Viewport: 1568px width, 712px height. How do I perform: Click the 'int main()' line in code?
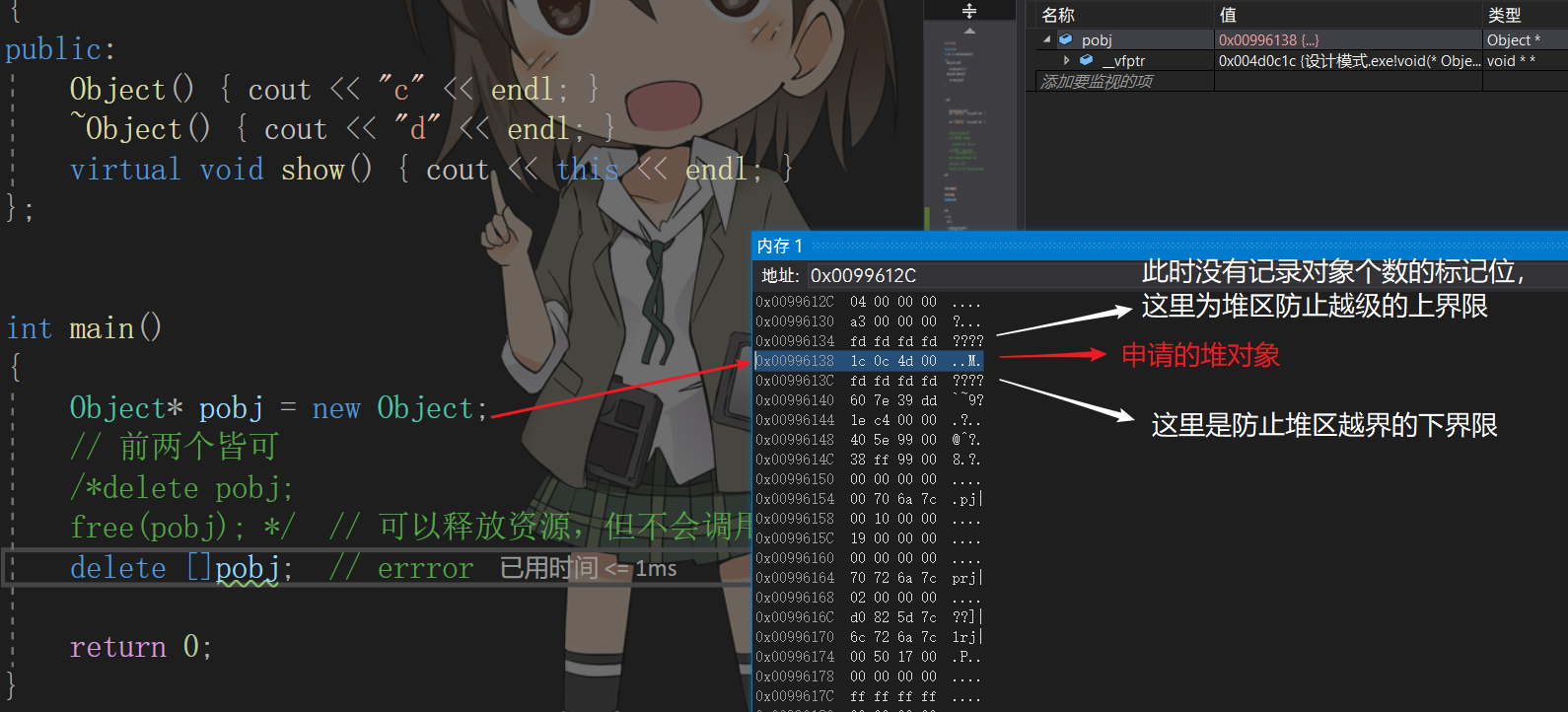(x=84, y=328)
